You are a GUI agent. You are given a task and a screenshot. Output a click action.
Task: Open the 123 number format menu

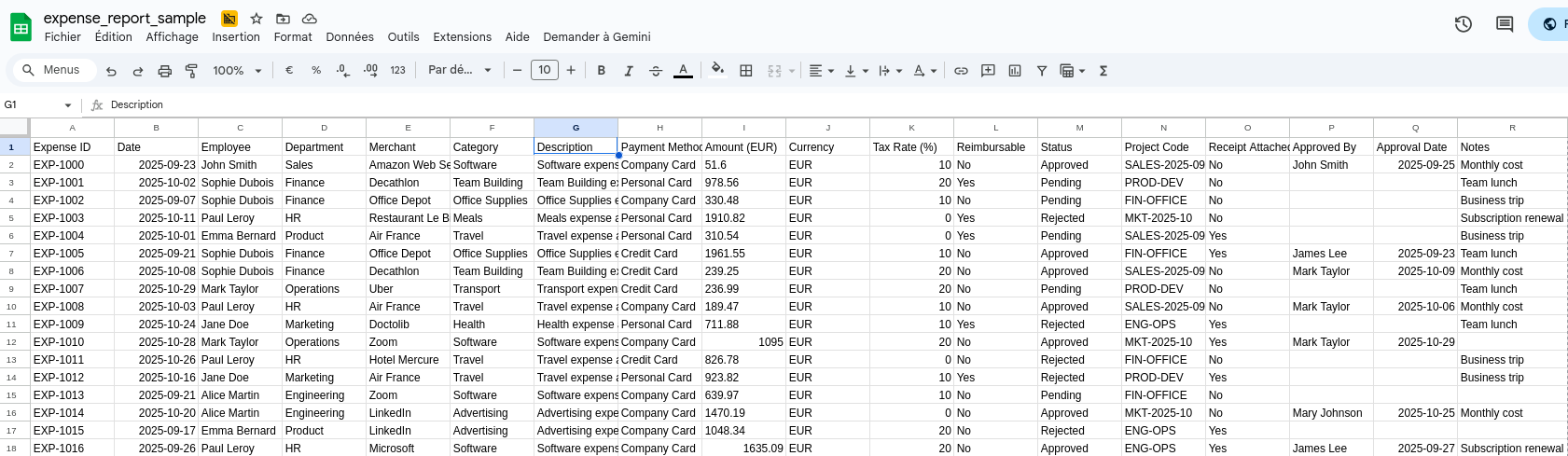(x=397, y=70)
